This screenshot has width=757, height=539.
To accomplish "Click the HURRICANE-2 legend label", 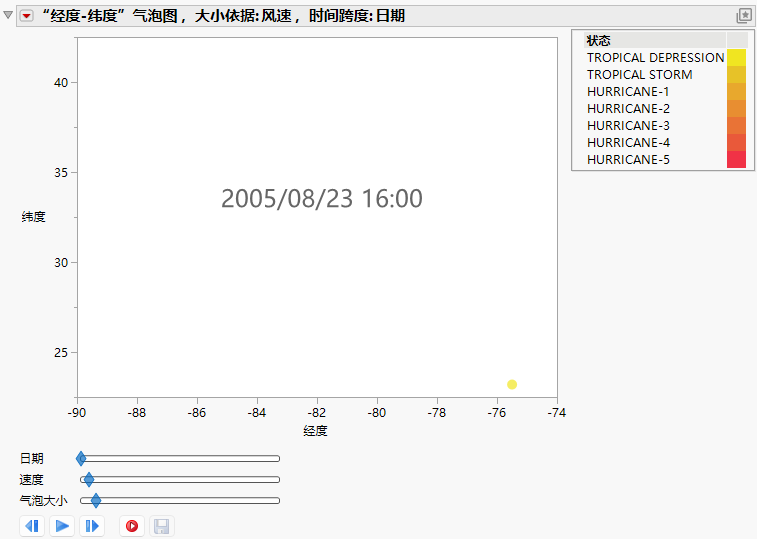I will (x=628, y=109).
